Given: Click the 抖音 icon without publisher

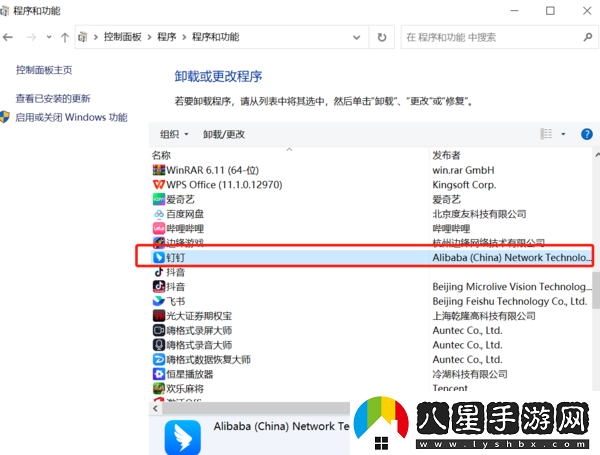Looking at the screenshot, I should pos(159,272).
